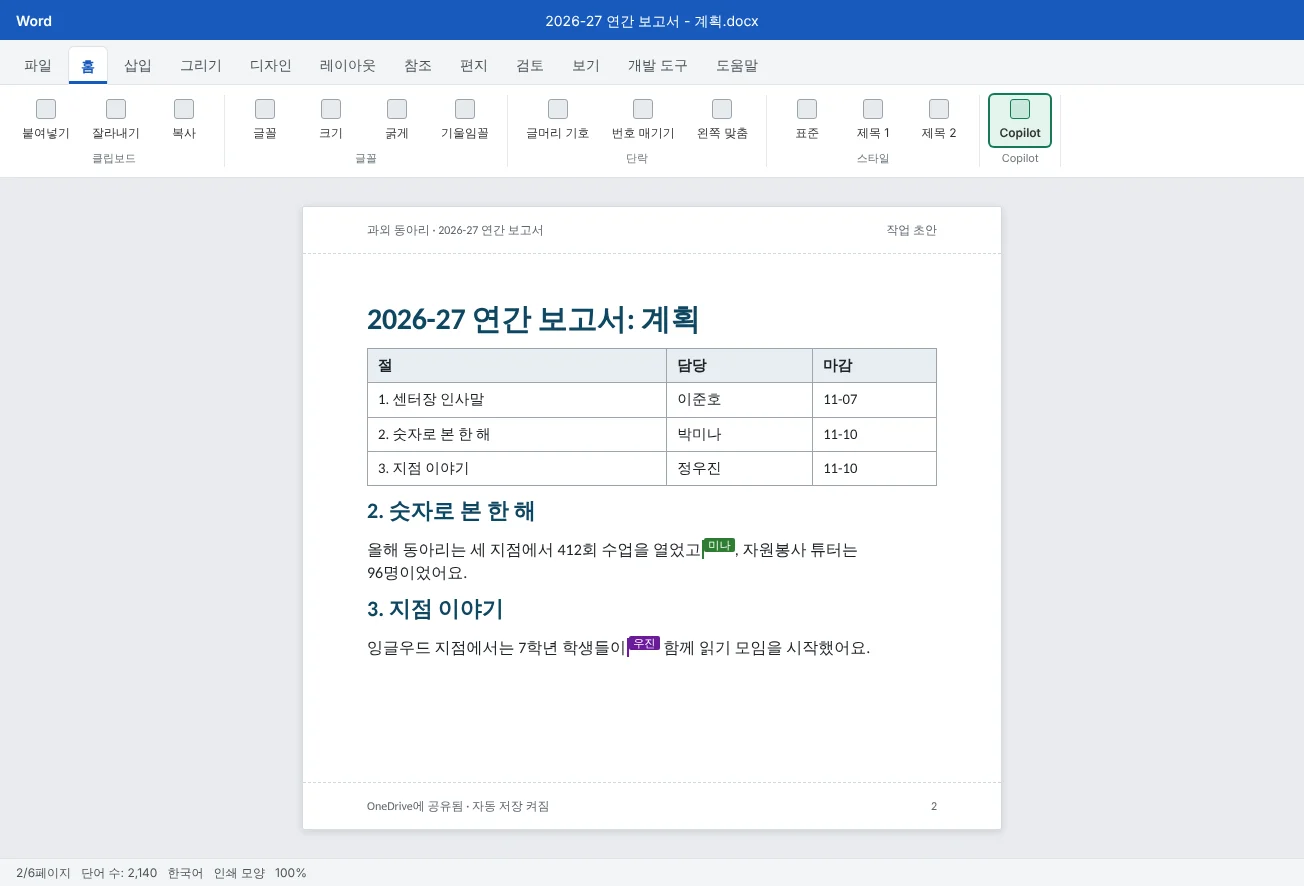Click the 붙여넣기 paste icon
The width and height of the screenshot is (1304, 886).
point(46,109)
